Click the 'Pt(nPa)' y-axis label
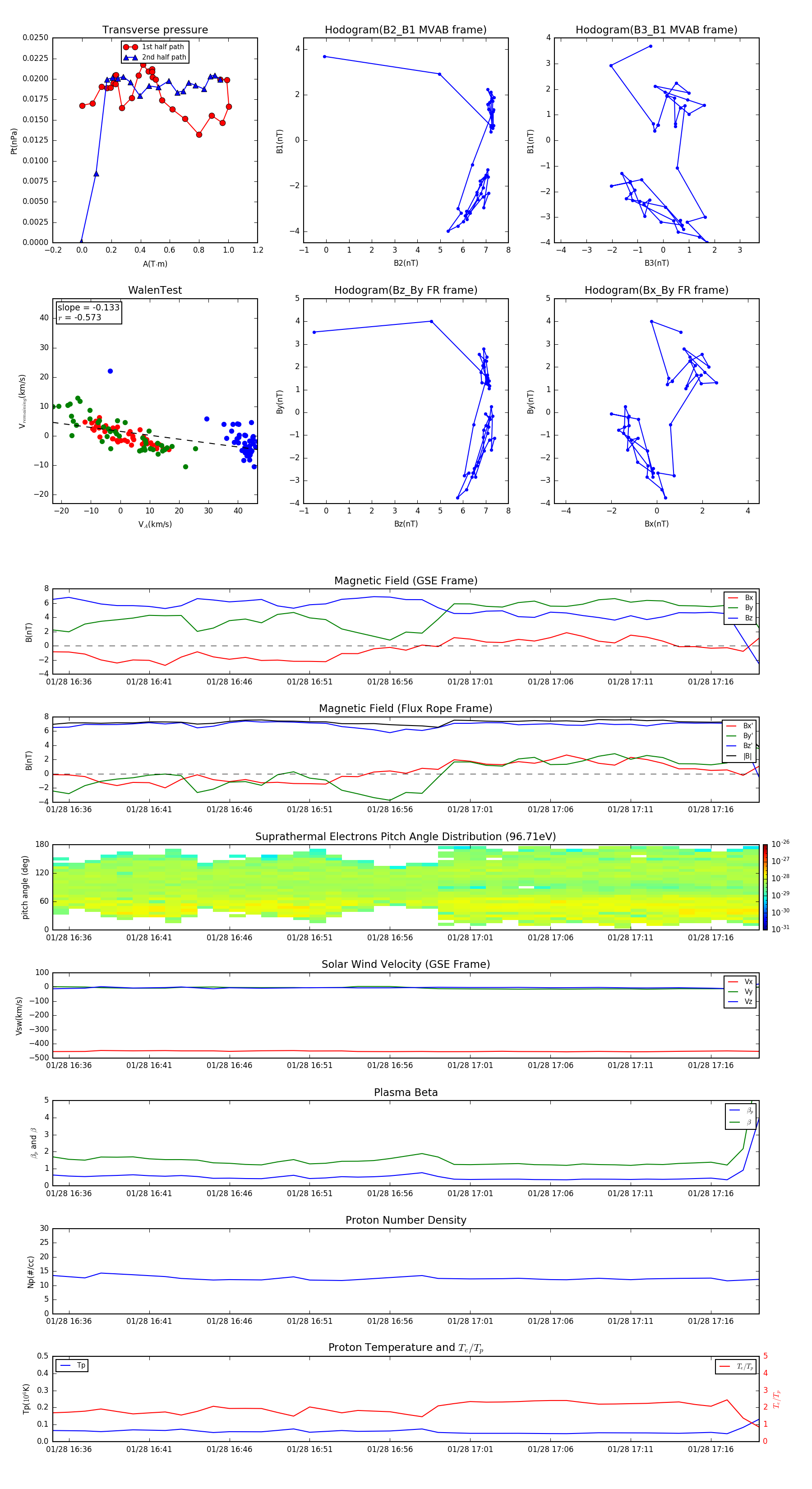Image resolution: width=812 pixels, height=1489 pixels. [x=14, y=140]
